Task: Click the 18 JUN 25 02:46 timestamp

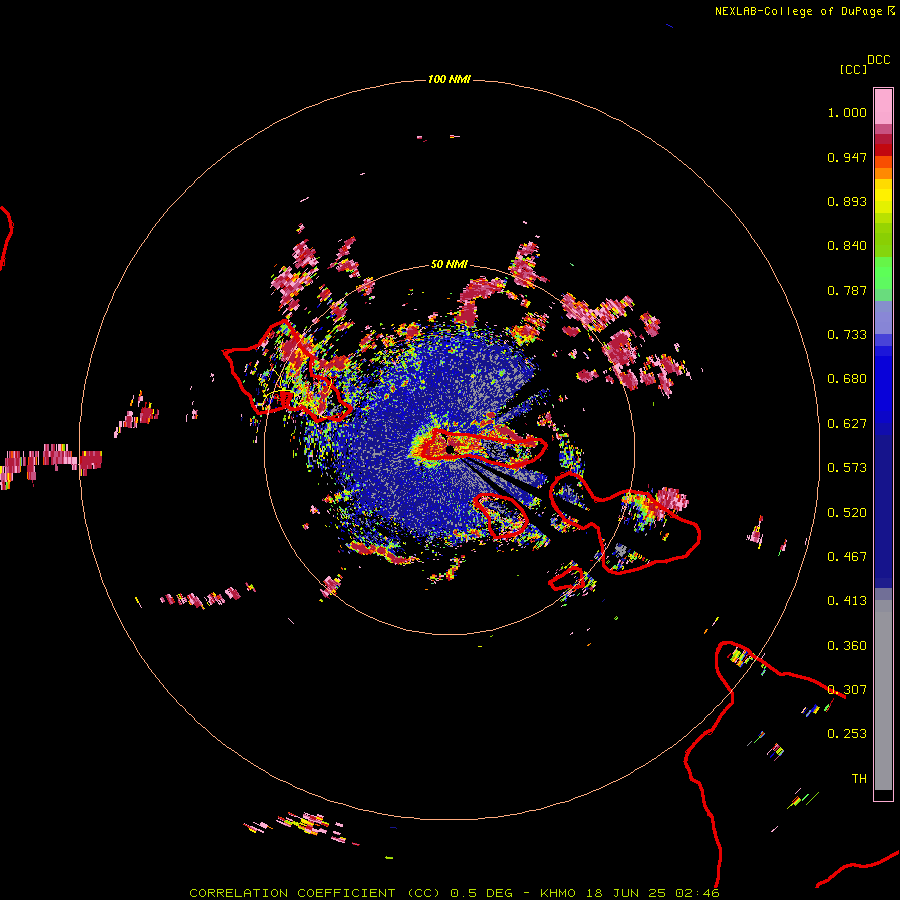Action: pos(653,893)
